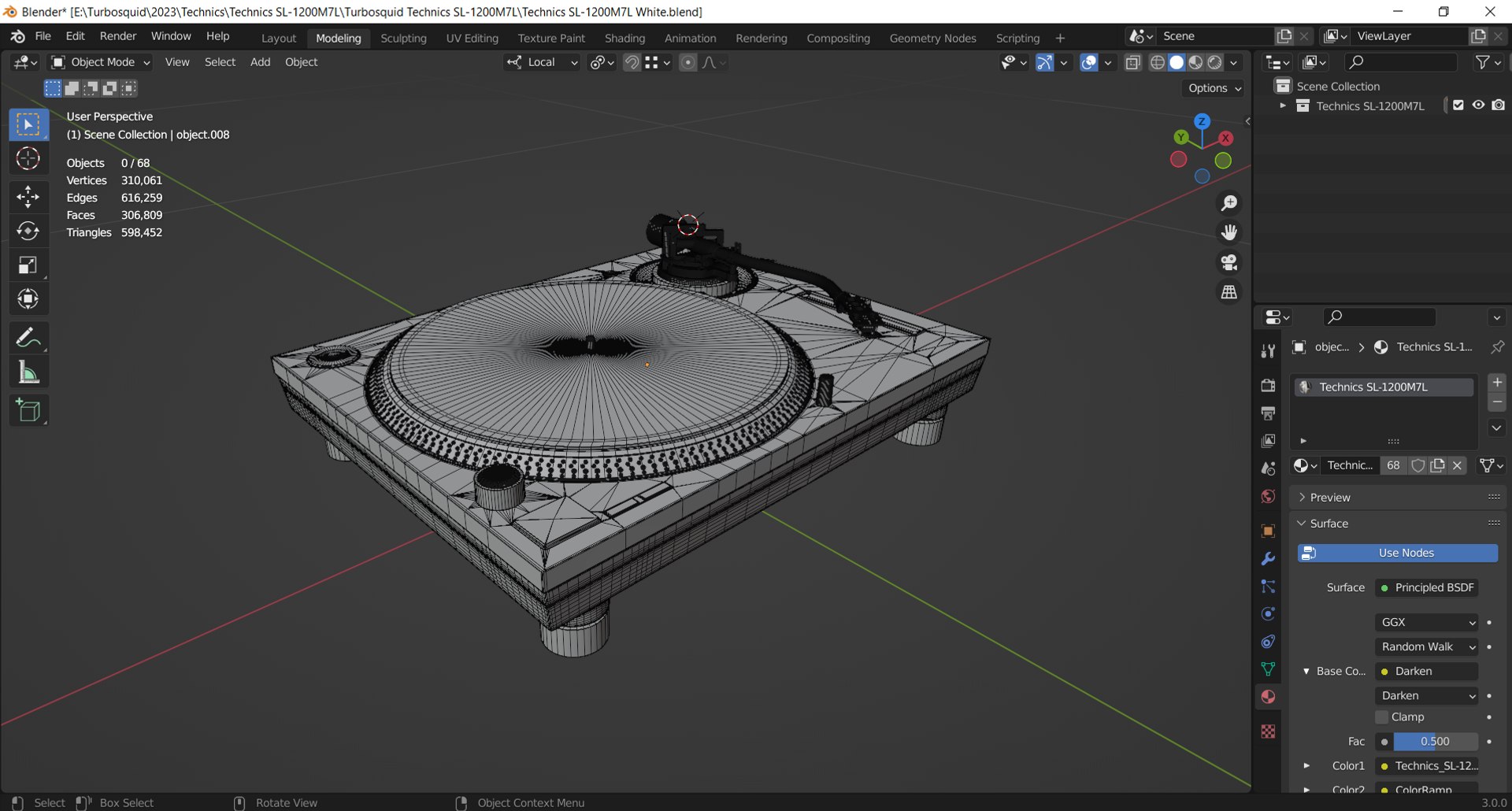Open the Material properties tab
This screenshot has height=811, width=1512.
[x=1268, y=697]
